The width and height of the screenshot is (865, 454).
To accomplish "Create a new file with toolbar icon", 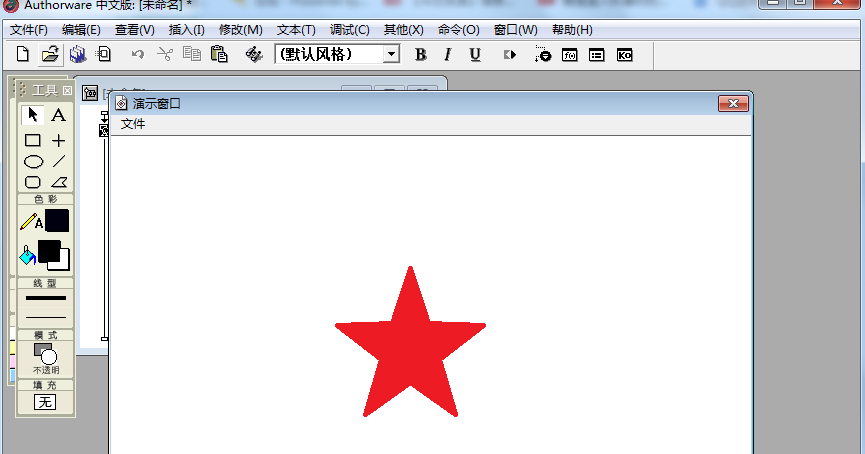I will coord(23,54).
